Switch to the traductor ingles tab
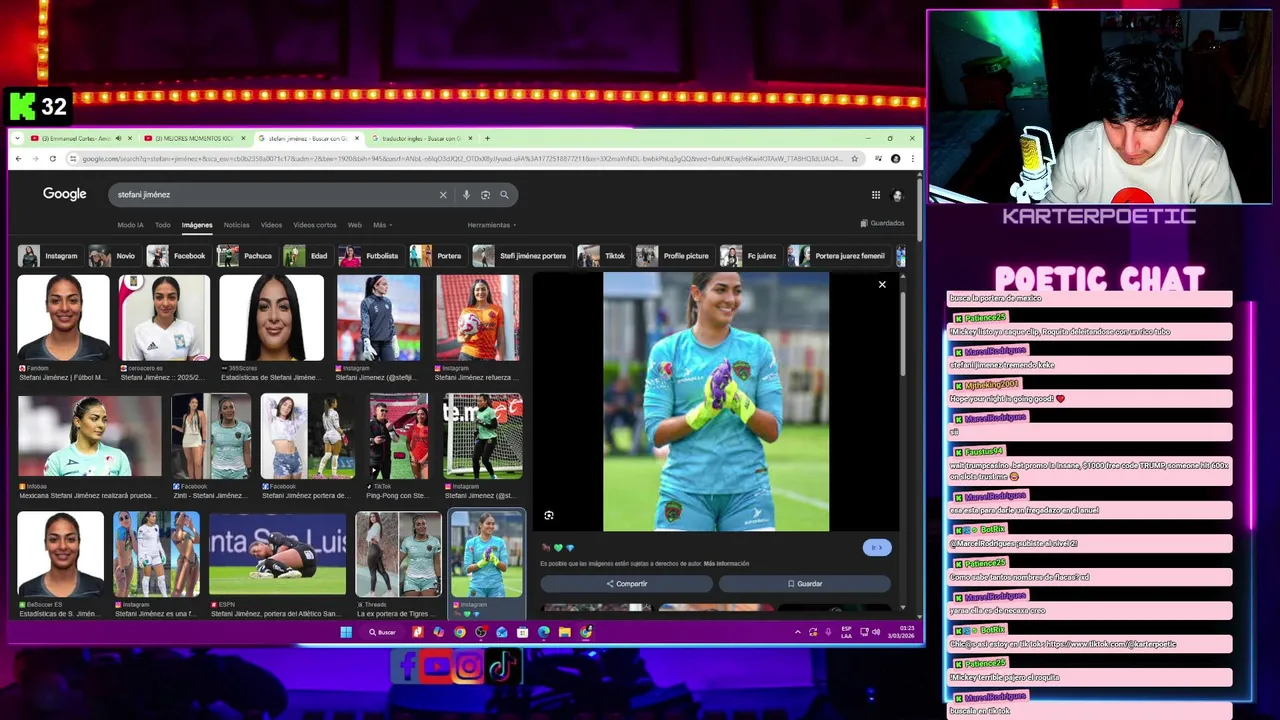Image resolution: width=1280 pixels, height=720 pixels. [x=421, y=138]
